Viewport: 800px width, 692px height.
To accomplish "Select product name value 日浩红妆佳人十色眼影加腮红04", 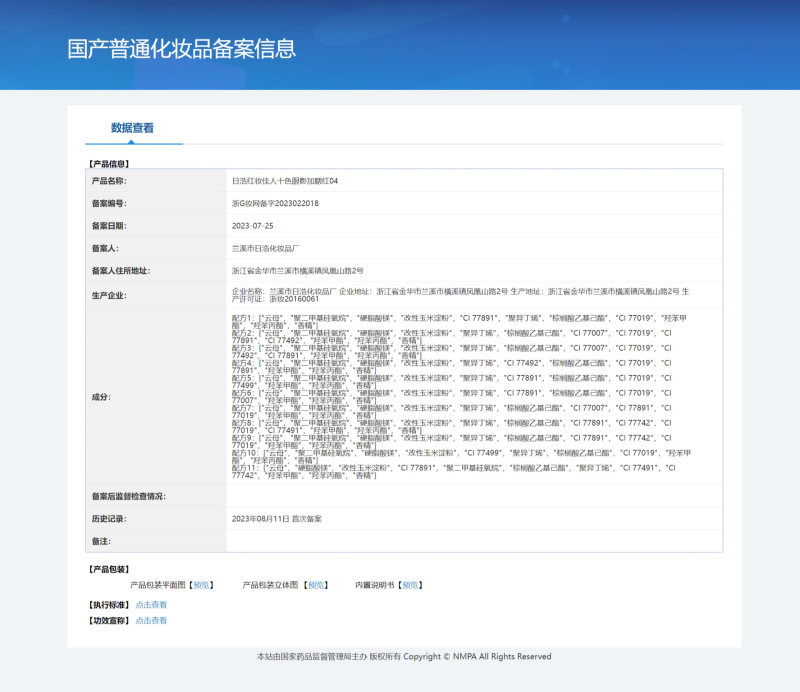I will (x=285, y=181).
